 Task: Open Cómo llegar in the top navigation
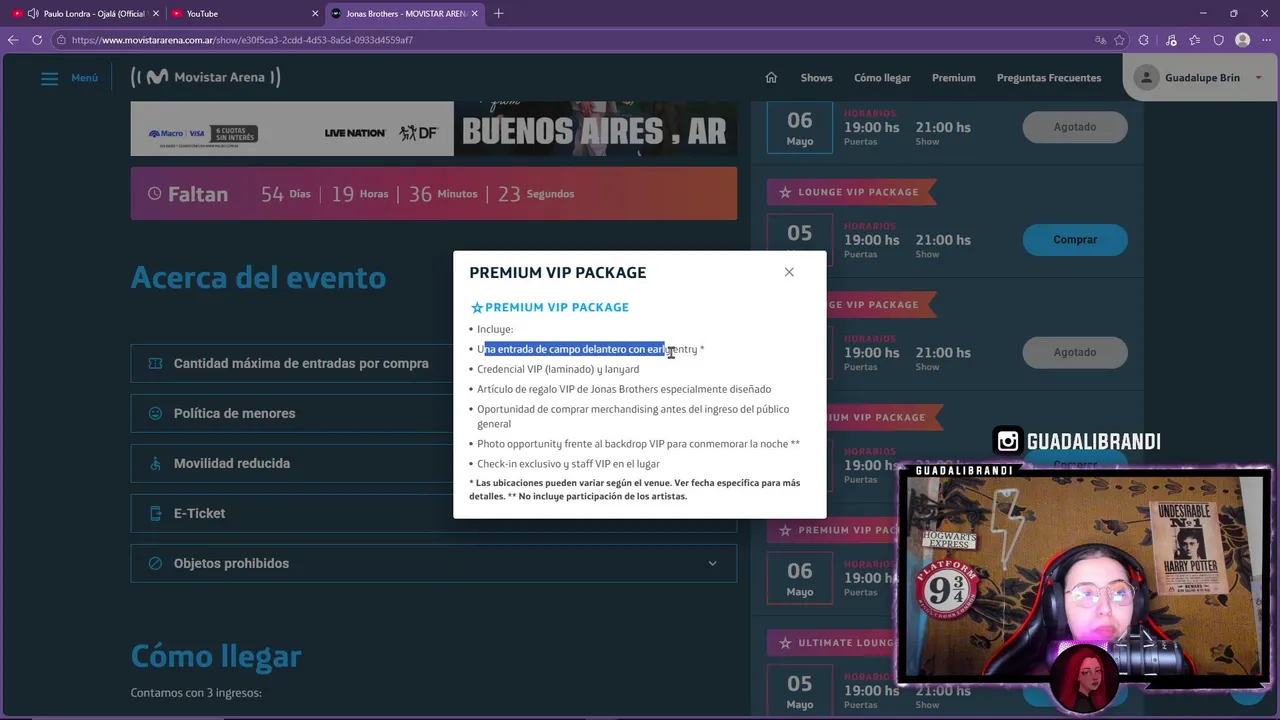(882, 78)
